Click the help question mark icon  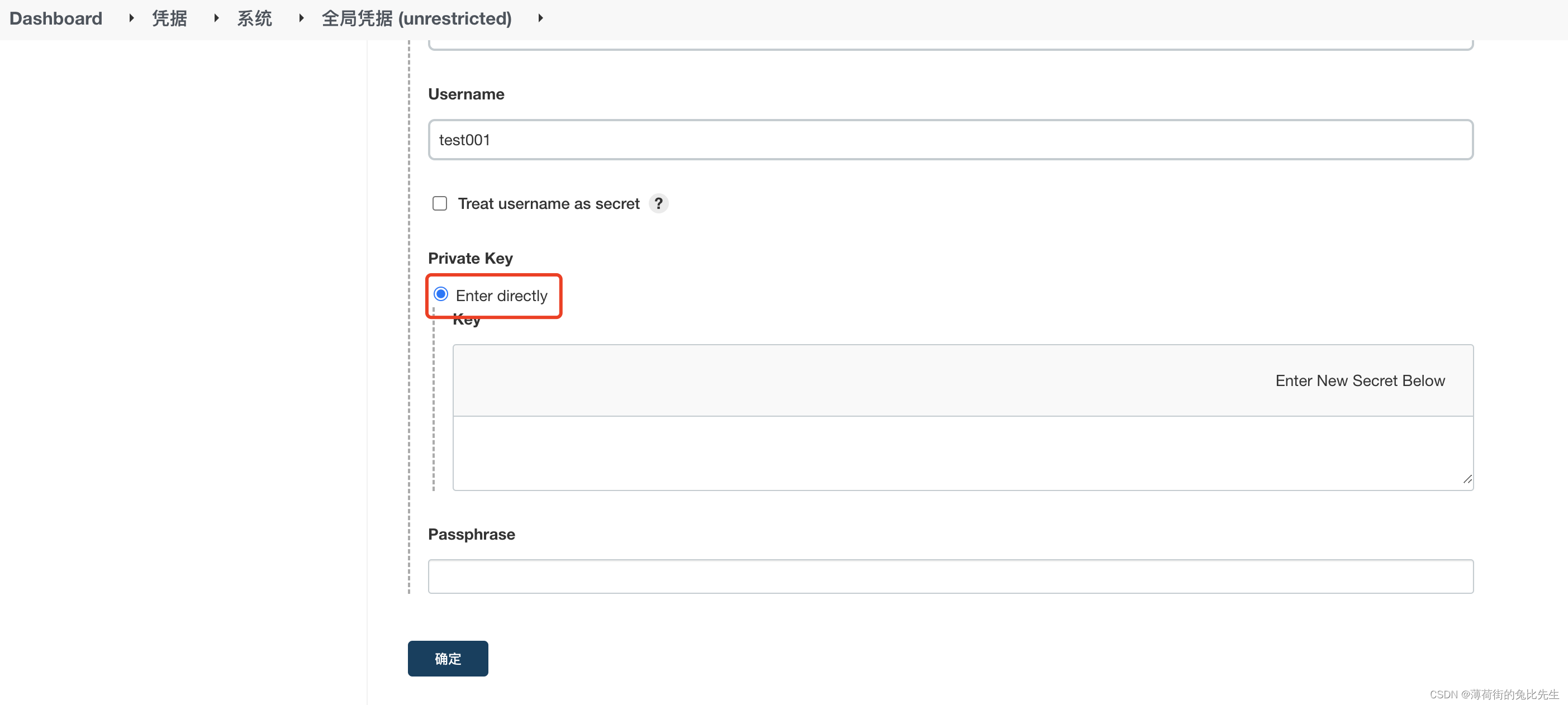pyautogui.click(x=659, y=204)
